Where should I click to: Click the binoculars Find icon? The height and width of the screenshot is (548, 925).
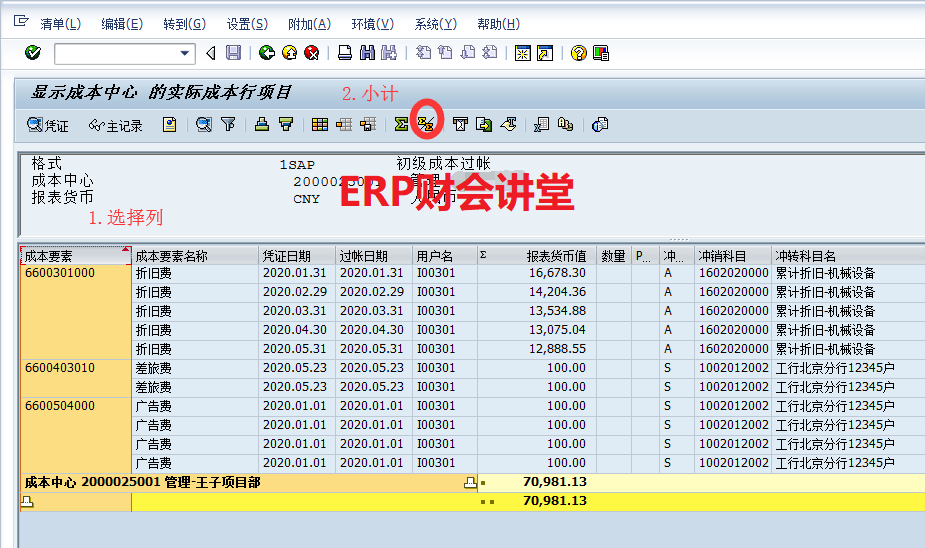(x=367, y=53)
